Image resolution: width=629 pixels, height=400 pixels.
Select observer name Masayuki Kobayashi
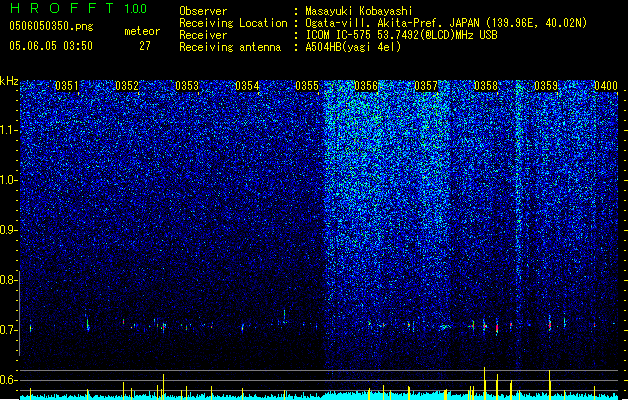(x=358, y=11)
